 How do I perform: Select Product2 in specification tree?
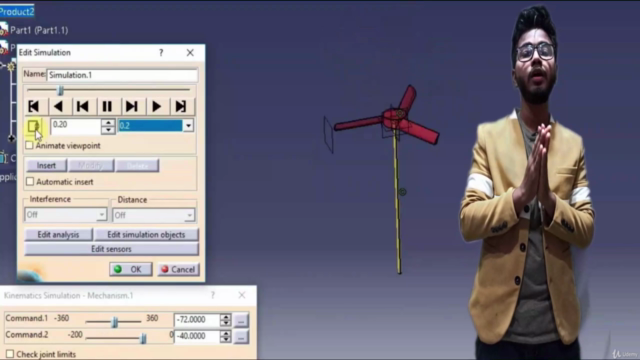click(x=17, y=11)
